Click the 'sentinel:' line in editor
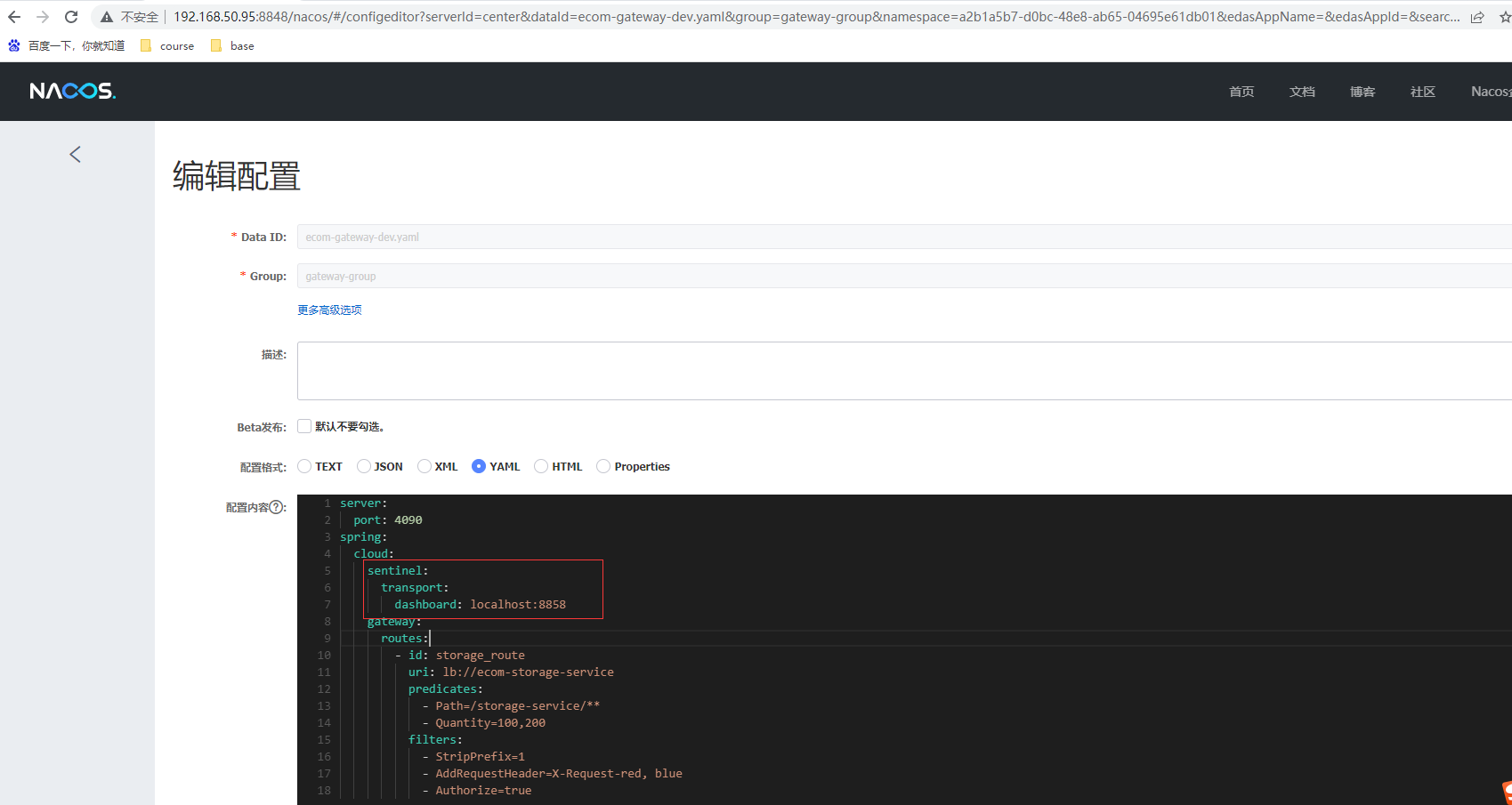 (398, 571)
